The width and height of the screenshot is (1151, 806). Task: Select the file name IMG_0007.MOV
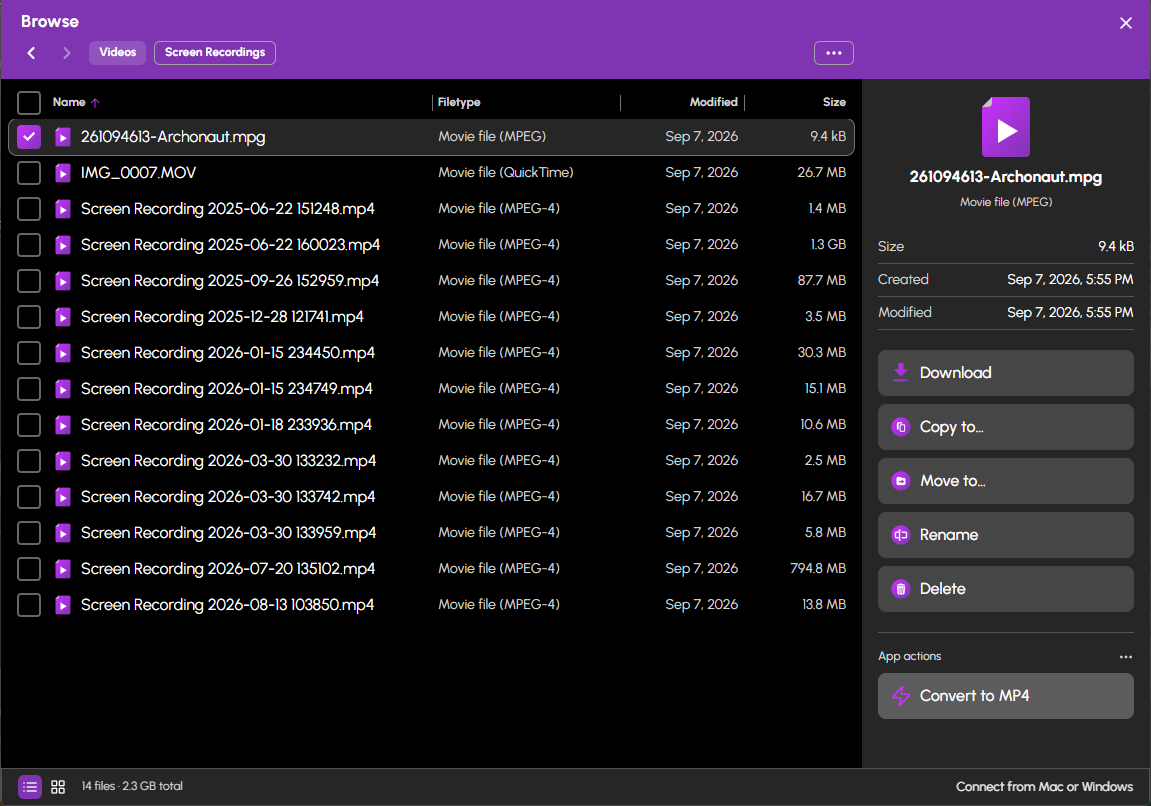pos(138,173)
